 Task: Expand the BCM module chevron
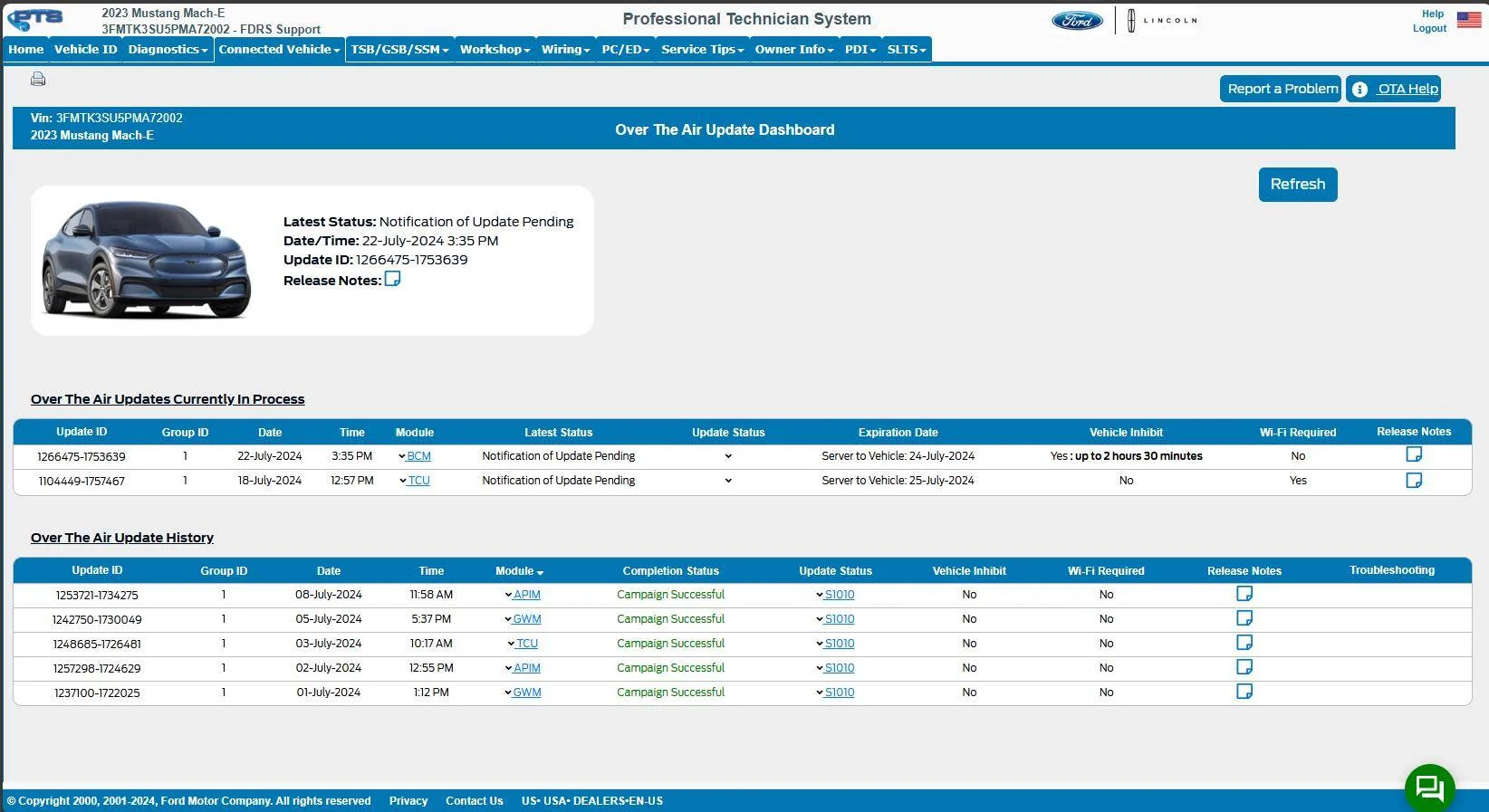coord(402,456)
